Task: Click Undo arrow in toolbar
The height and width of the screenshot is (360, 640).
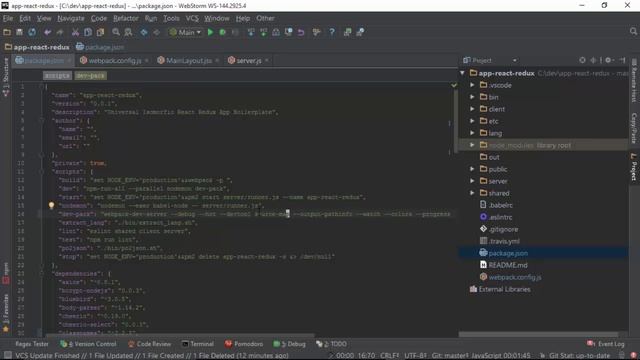Action: 48,32
